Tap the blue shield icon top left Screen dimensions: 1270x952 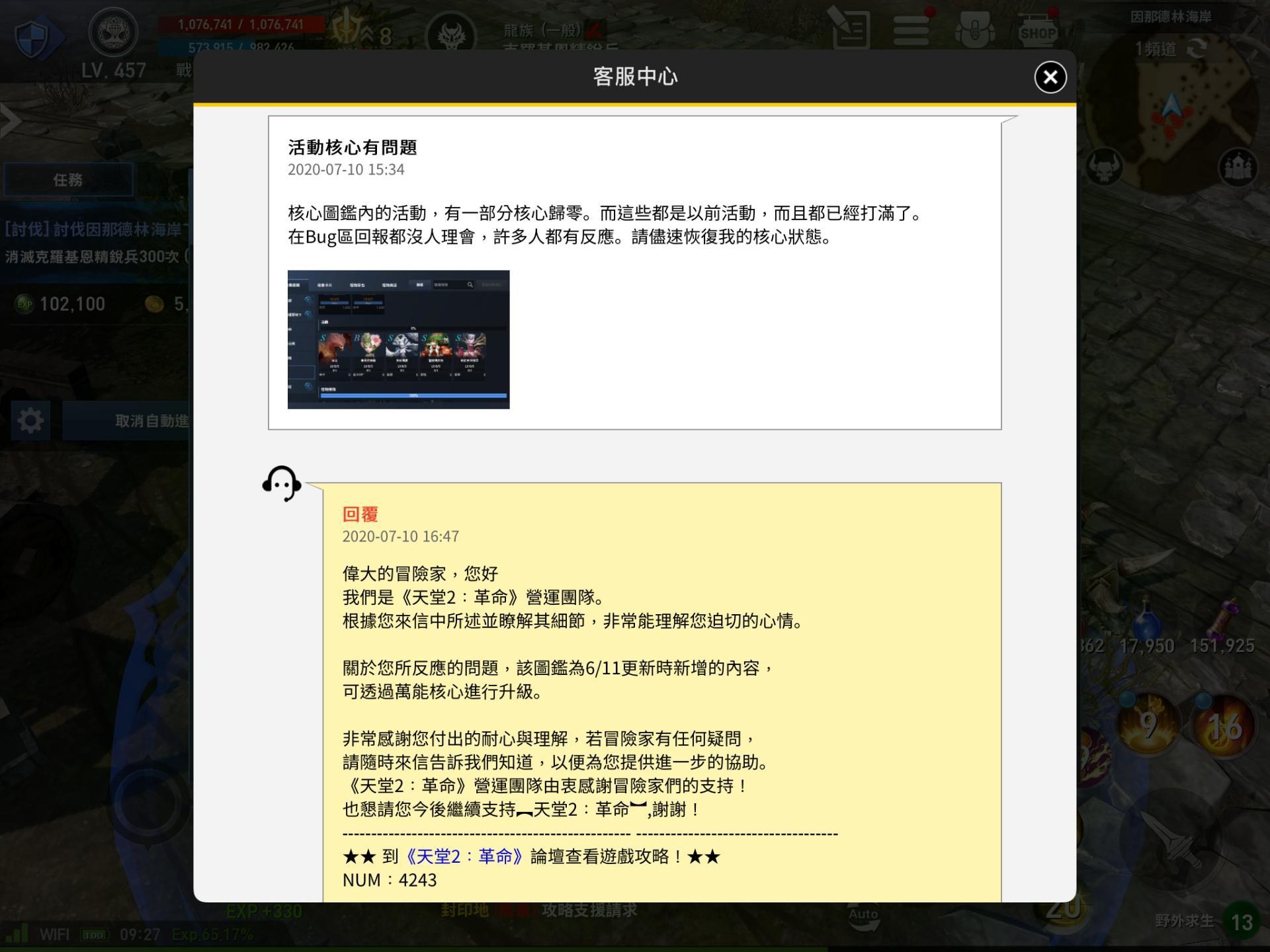33,37
